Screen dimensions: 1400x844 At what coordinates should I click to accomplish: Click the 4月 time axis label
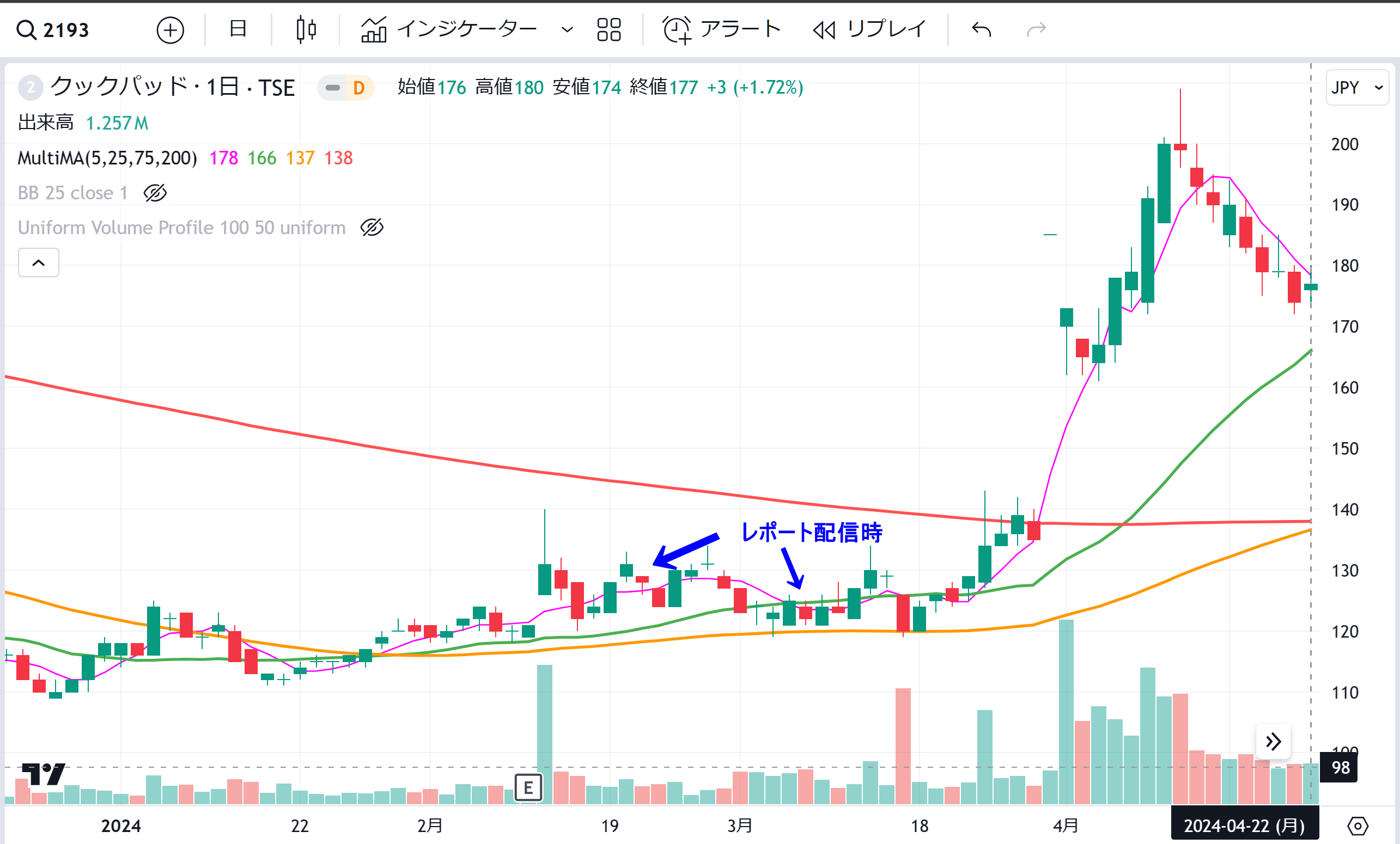pos(1066,825)
